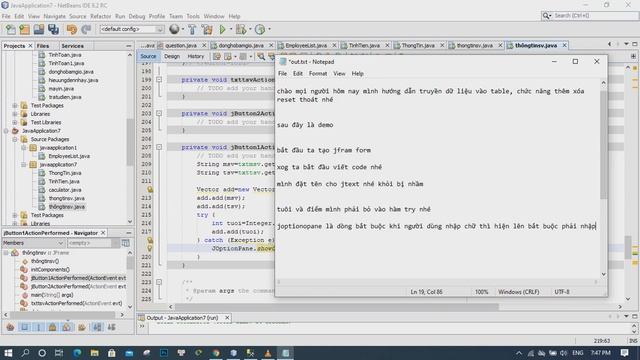Expand the Test Packages node above Libraries
This screenshot has height=360, width=640.
(x=15, y=105)
